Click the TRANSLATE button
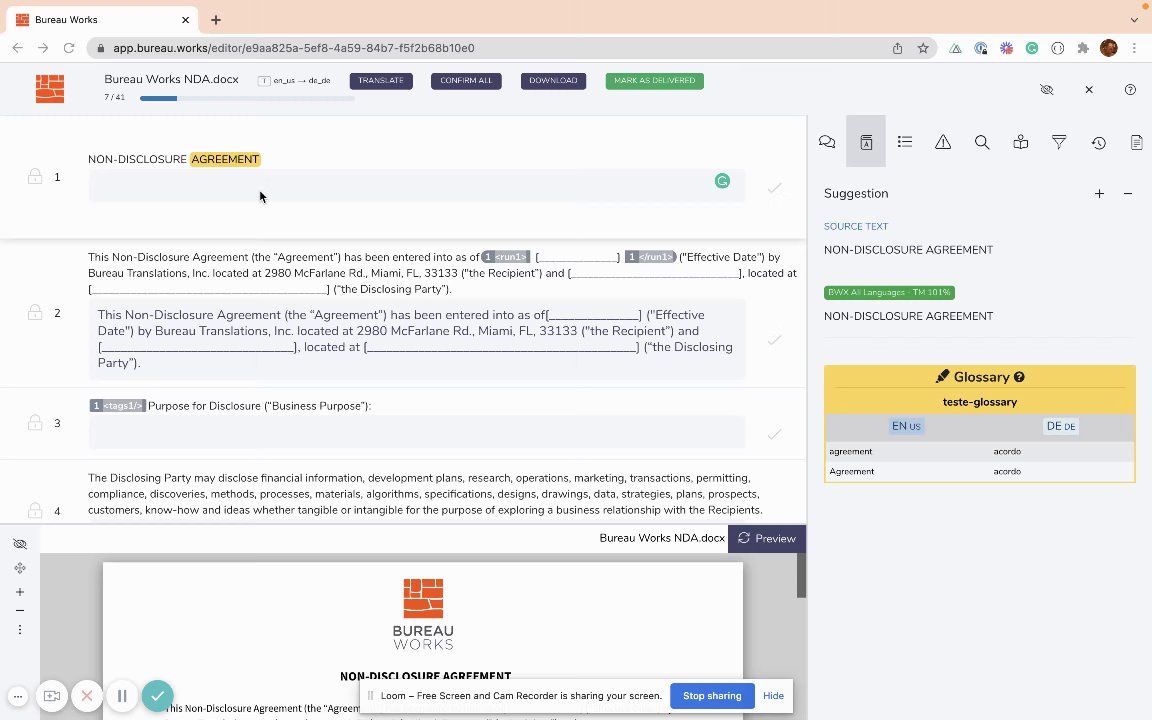1152x720 pixels. [x=381, y=81]
